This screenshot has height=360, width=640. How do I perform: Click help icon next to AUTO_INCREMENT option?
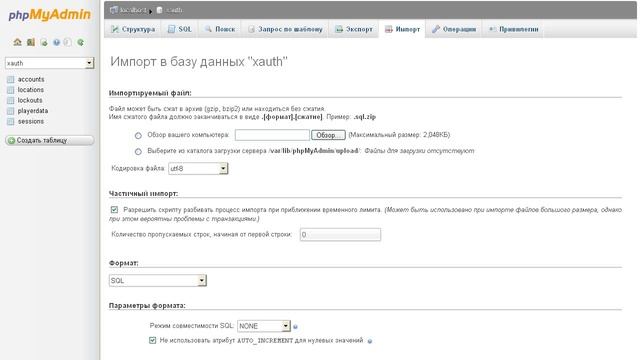370,341
